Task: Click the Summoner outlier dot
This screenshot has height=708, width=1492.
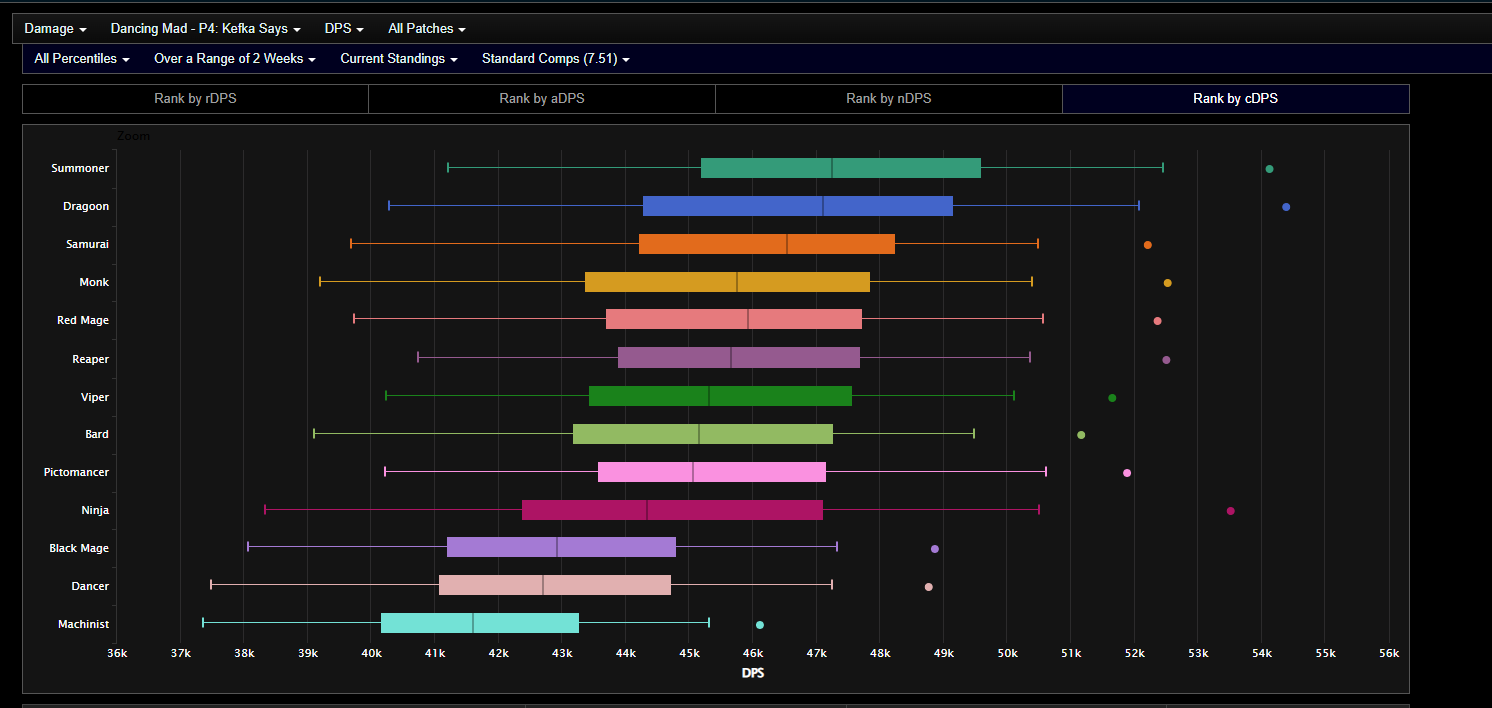Action: (1269, 169)
